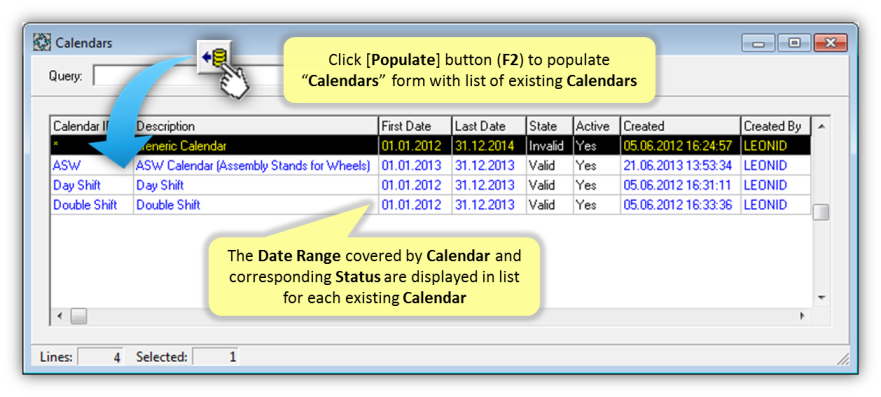Click created timestamp 05.06.2012 16:33:36
The width and height of the screenshot is (881, 397).
[x=680, y=205]
